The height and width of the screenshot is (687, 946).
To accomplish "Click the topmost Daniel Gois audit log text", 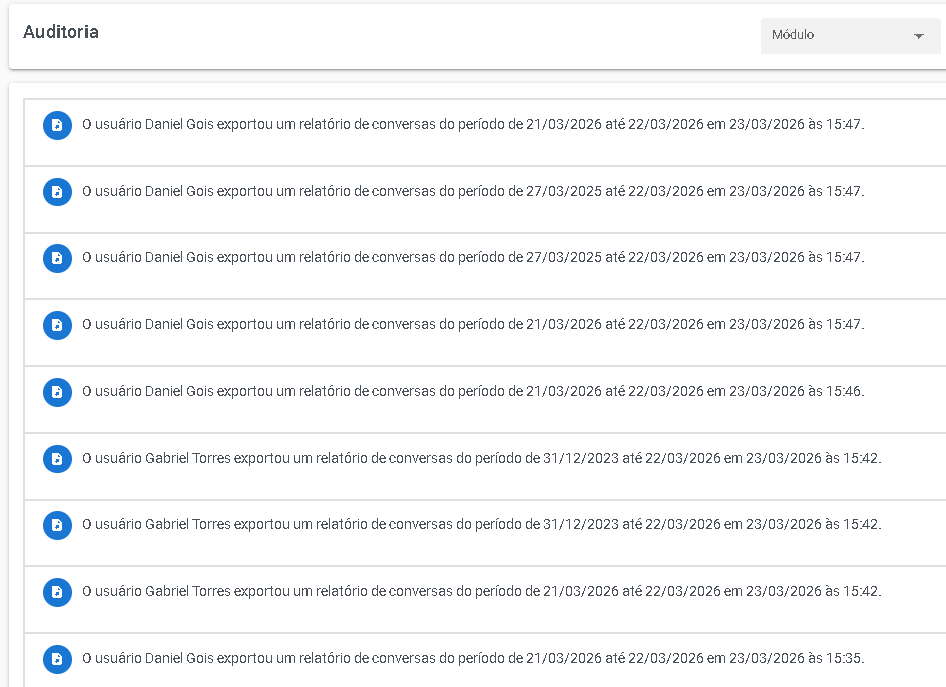I will [472, 124].
